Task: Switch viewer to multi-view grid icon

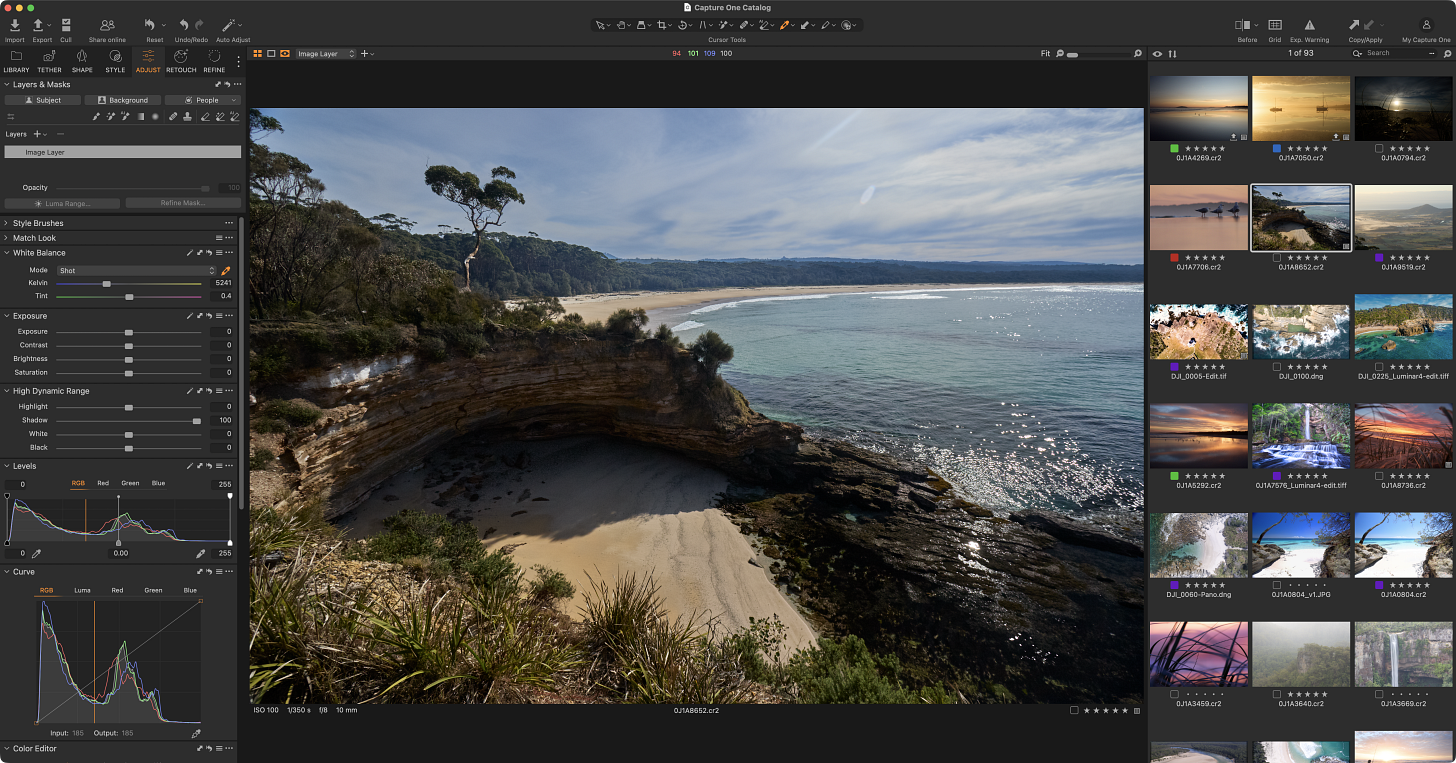Action: (x=257, y=53)
